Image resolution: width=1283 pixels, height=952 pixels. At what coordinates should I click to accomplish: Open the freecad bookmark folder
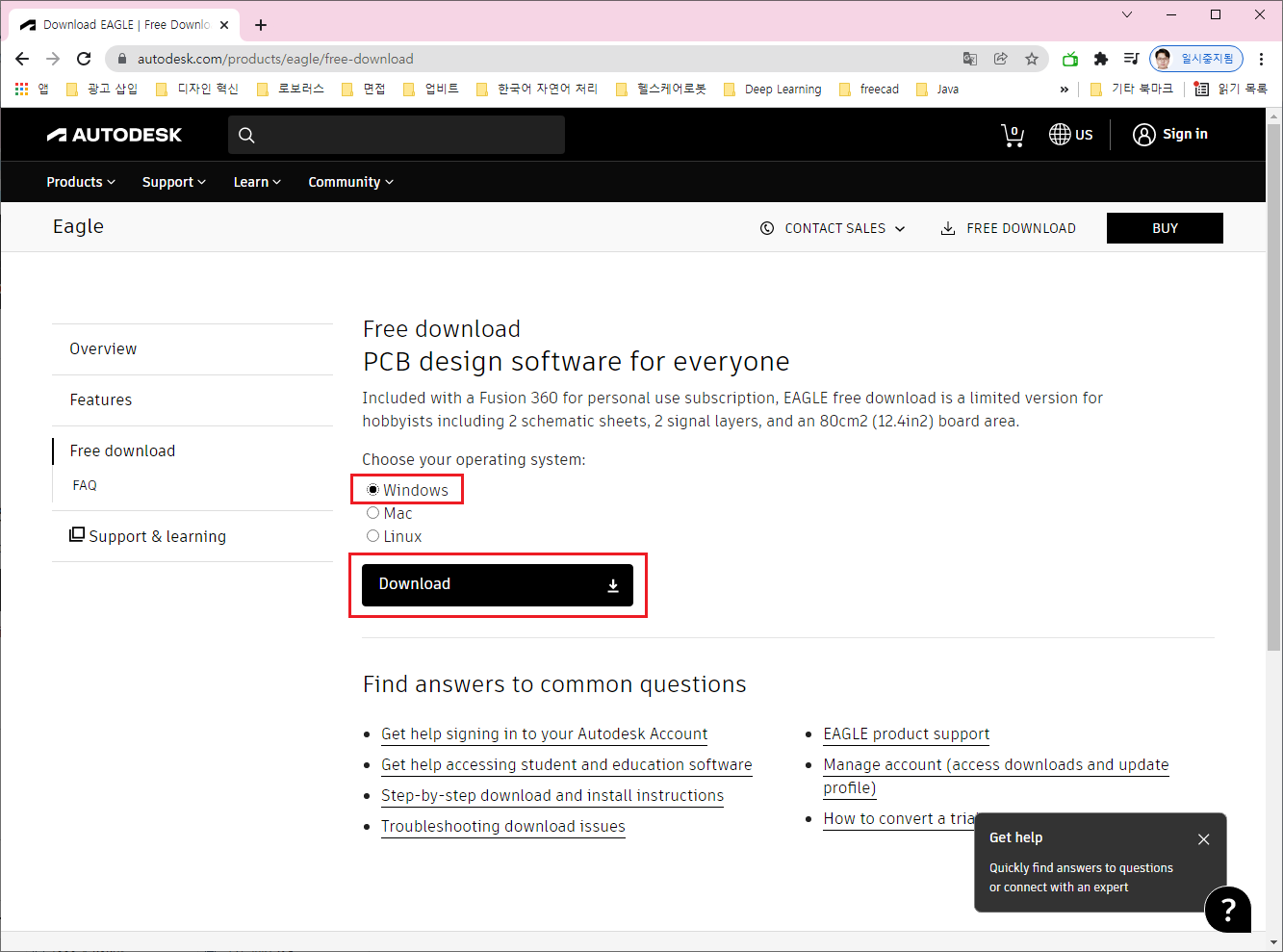[x=869, y=89]
